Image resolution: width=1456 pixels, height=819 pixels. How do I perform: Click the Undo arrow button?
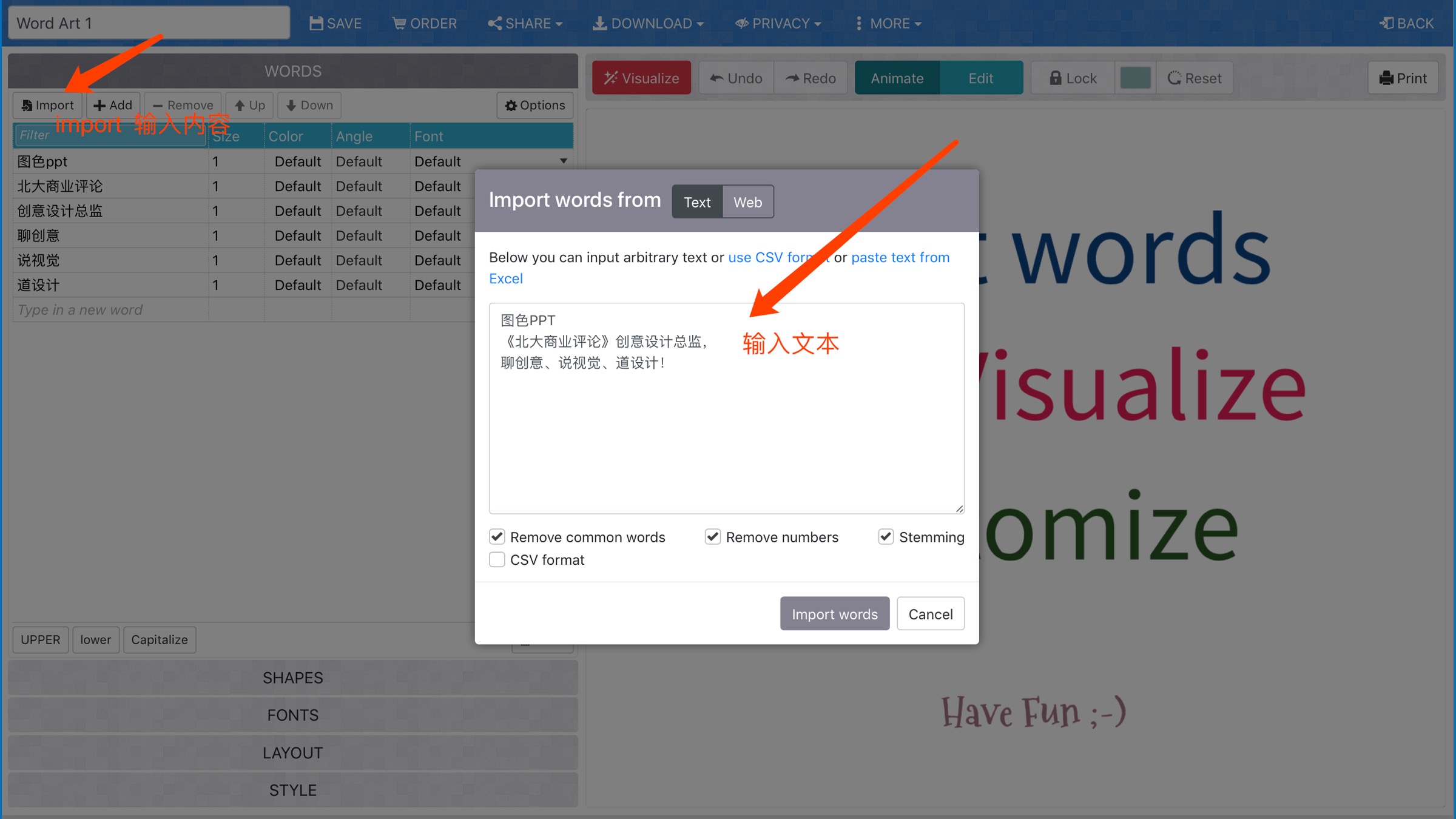[736, 78]
